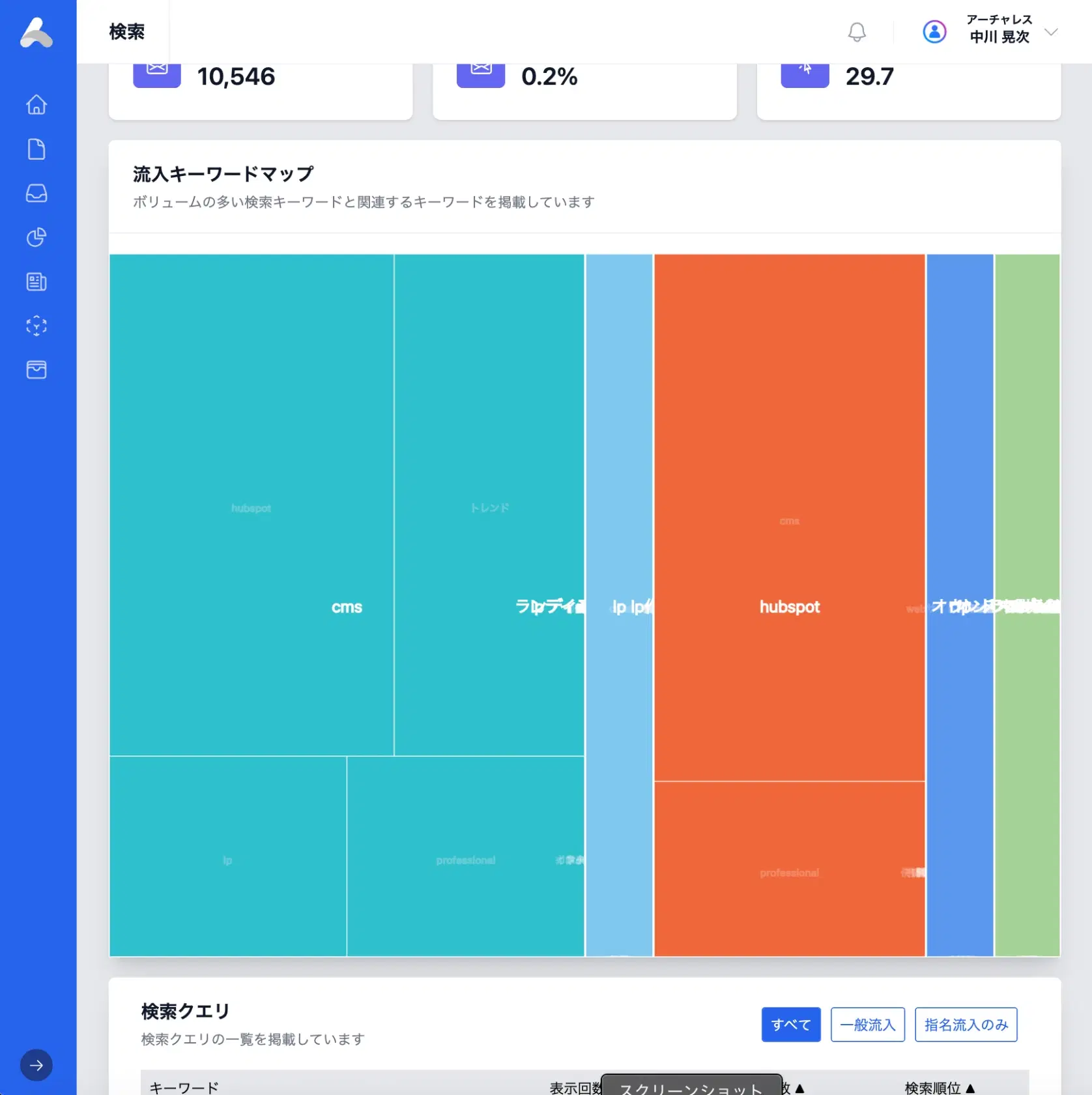This screenshot has height=1095, width=1092.
Task: Open the Home section in the sidebar
Action: tap(36, 104)
